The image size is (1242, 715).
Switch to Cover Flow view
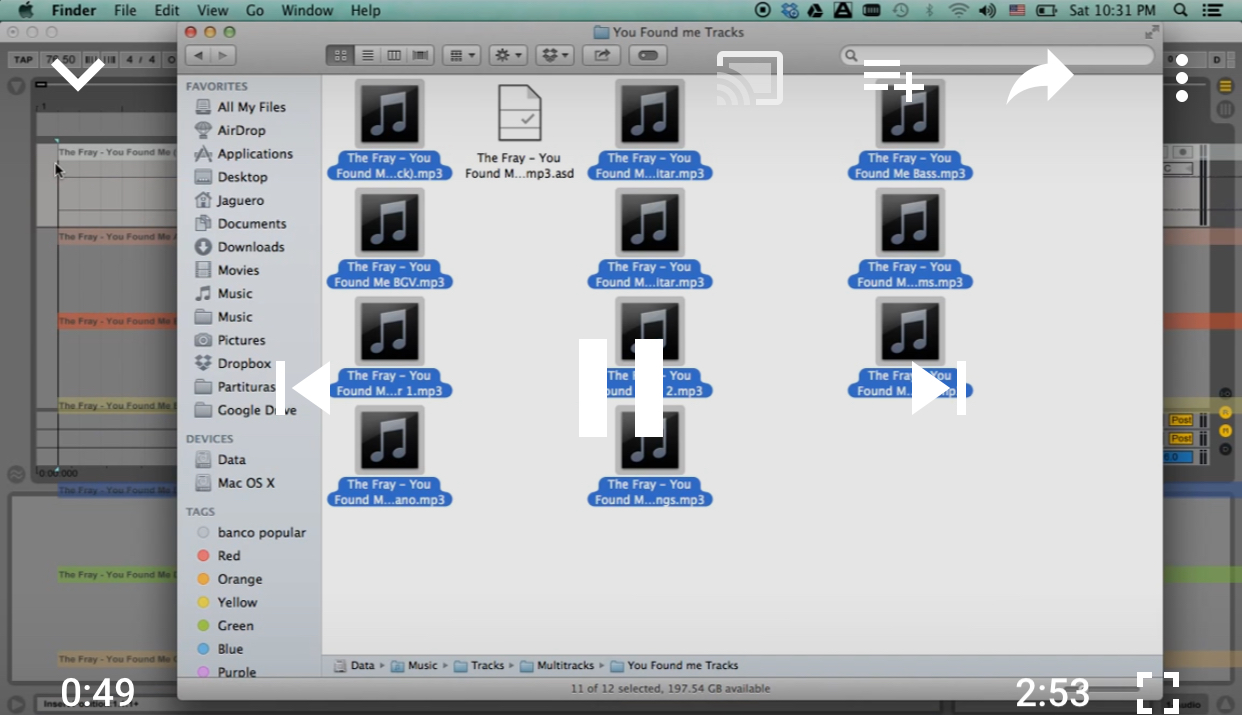click(420, 55)
